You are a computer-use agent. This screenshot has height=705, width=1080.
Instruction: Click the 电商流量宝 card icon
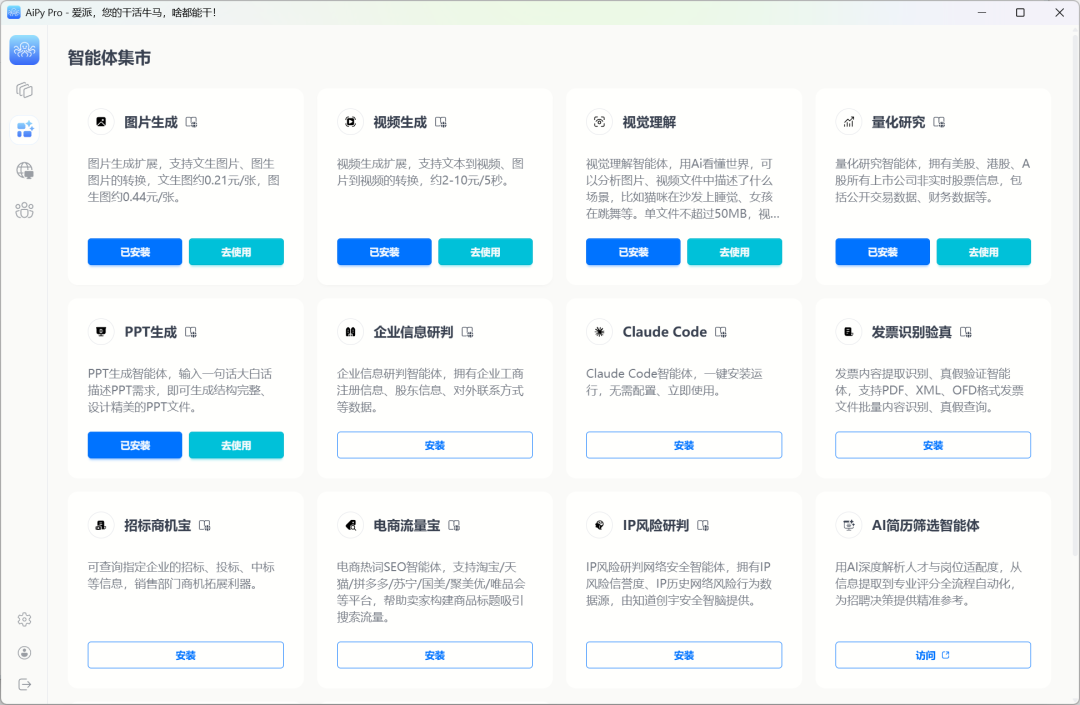point(351,525)
